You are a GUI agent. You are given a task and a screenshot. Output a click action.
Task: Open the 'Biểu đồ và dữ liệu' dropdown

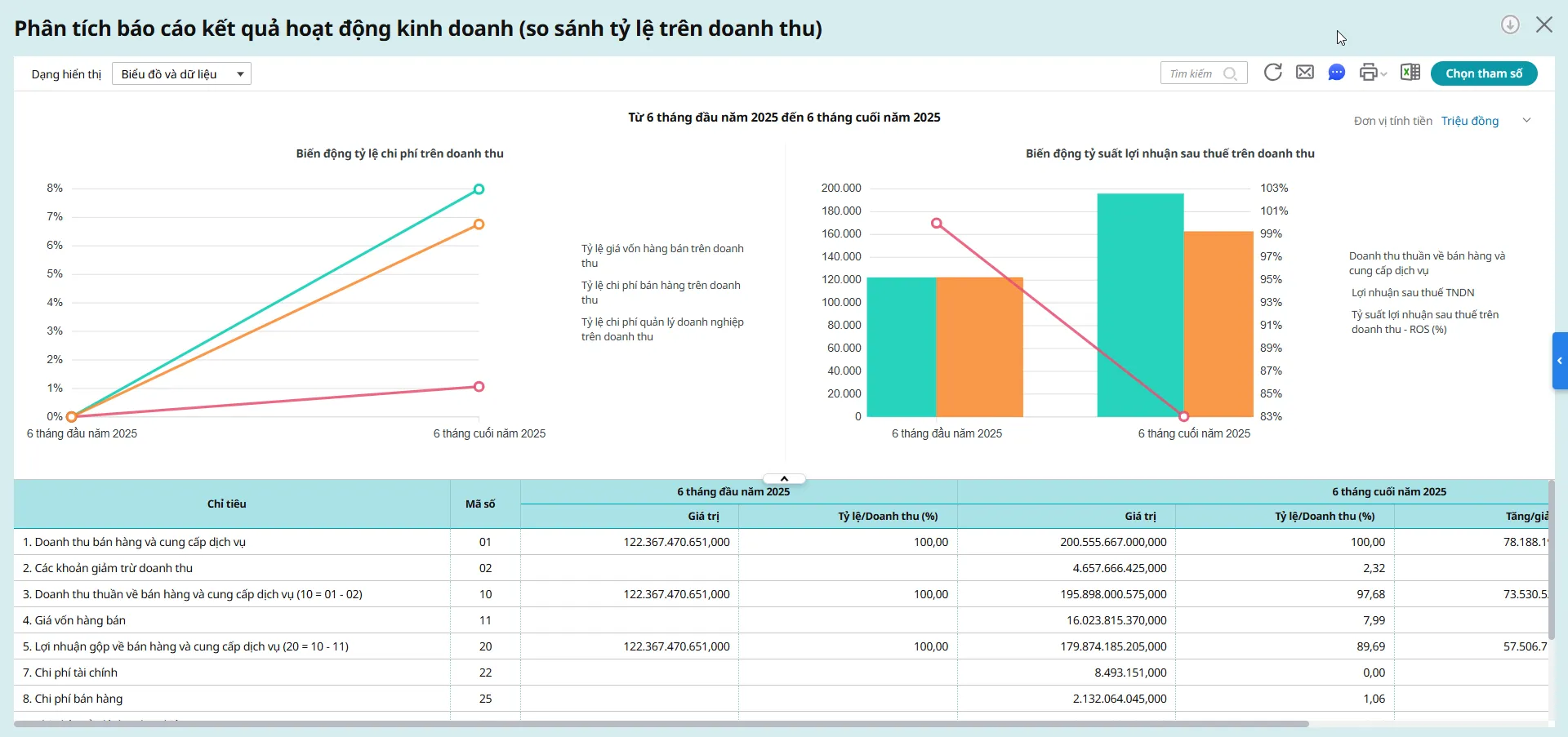tap(181, 73)
